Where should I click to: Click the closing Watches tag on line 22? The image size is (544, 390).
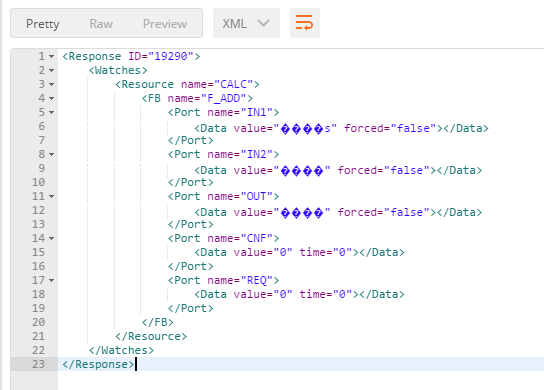coord(121,350)
